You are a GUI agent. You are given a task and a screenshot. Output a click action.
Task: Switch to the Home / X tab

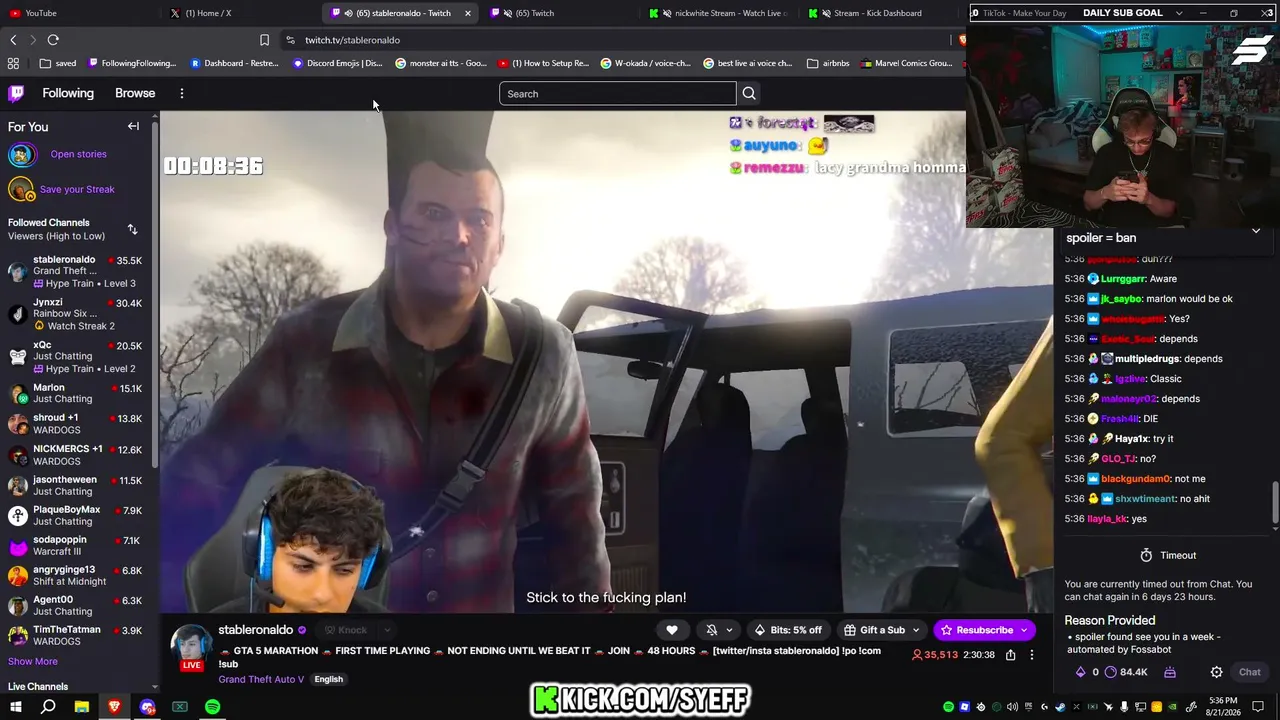(x=242, y=13)
